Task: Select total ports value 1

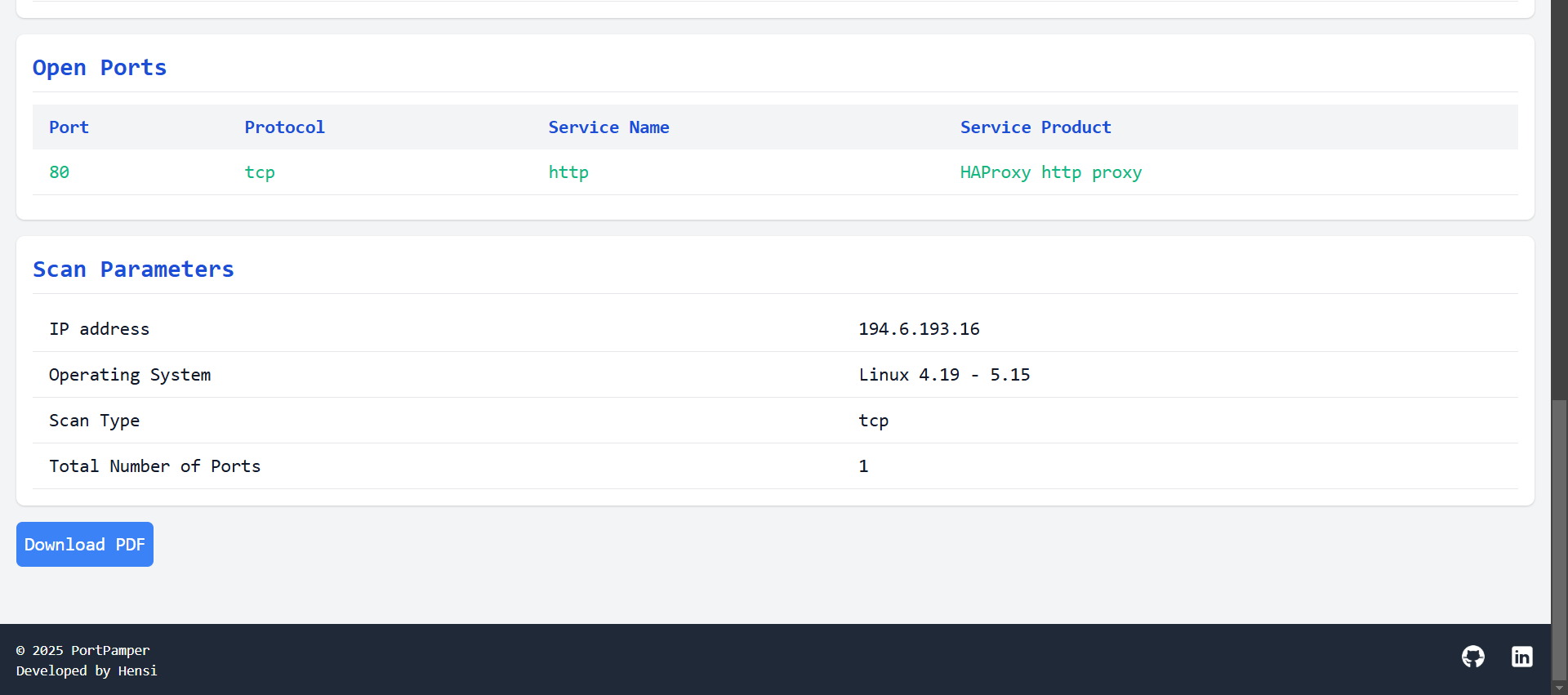Action: (863, 466)
